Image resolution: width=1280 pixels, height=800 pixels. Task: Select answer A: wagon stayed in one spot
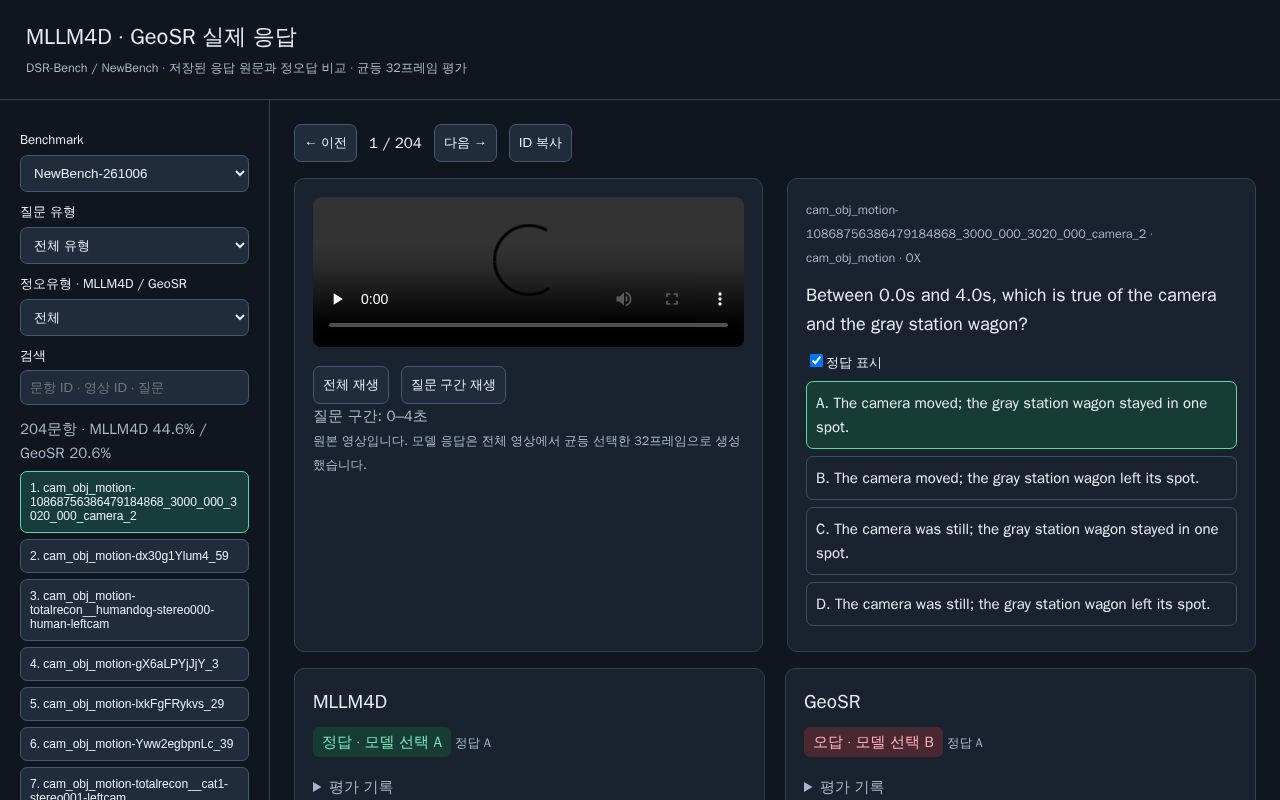1021,415
